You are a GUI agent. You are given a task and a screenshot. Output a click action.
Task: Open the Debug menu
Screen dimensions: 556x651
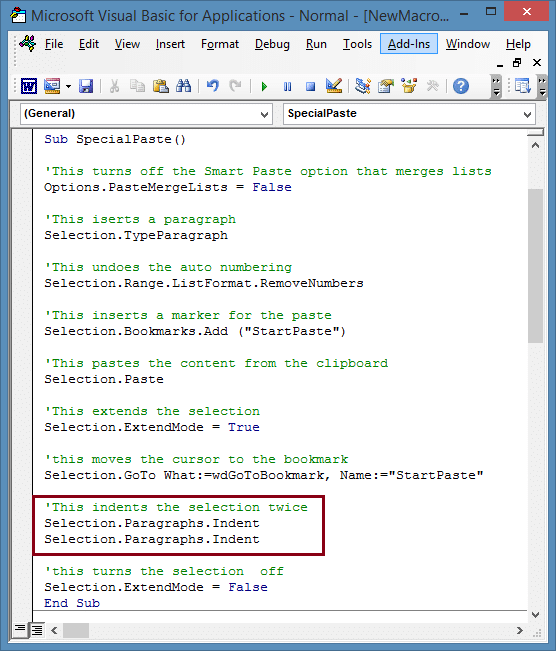point(272,44)
